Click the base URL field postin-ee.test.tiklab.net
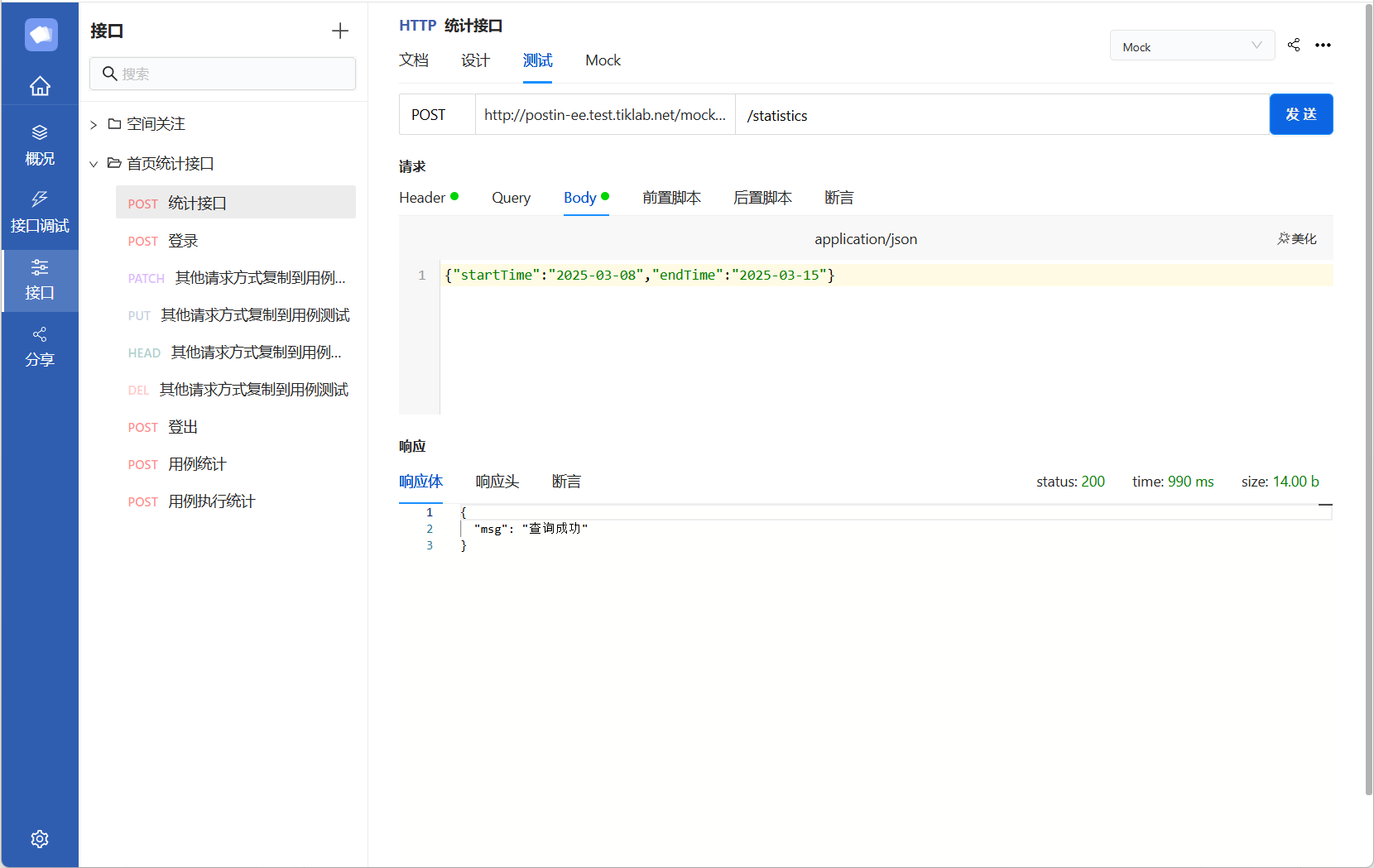The width and height of the screenshot is (1374, 868). (605, 115)
